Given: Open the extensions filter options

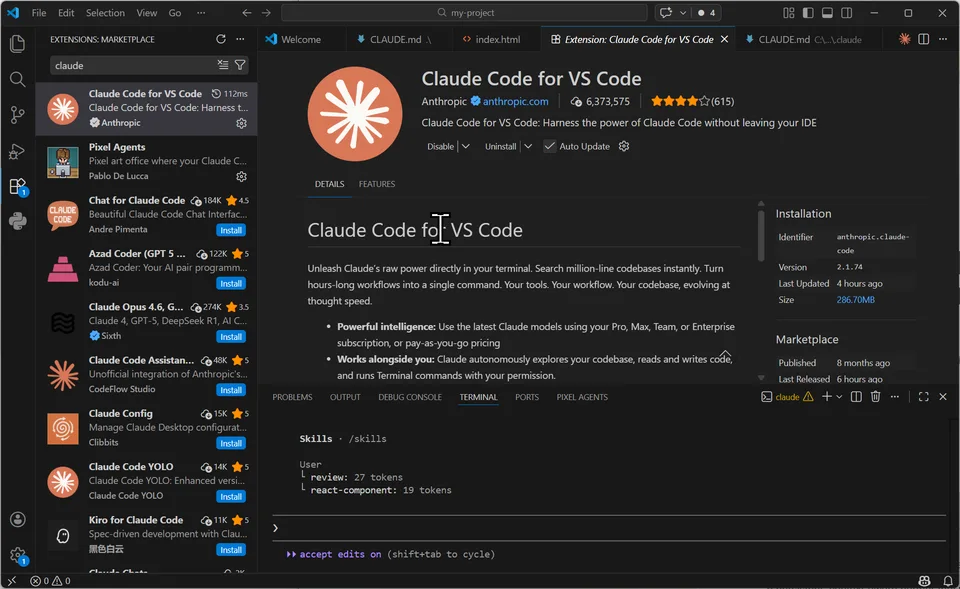Looking at the screenshot, I should (240, 65).
